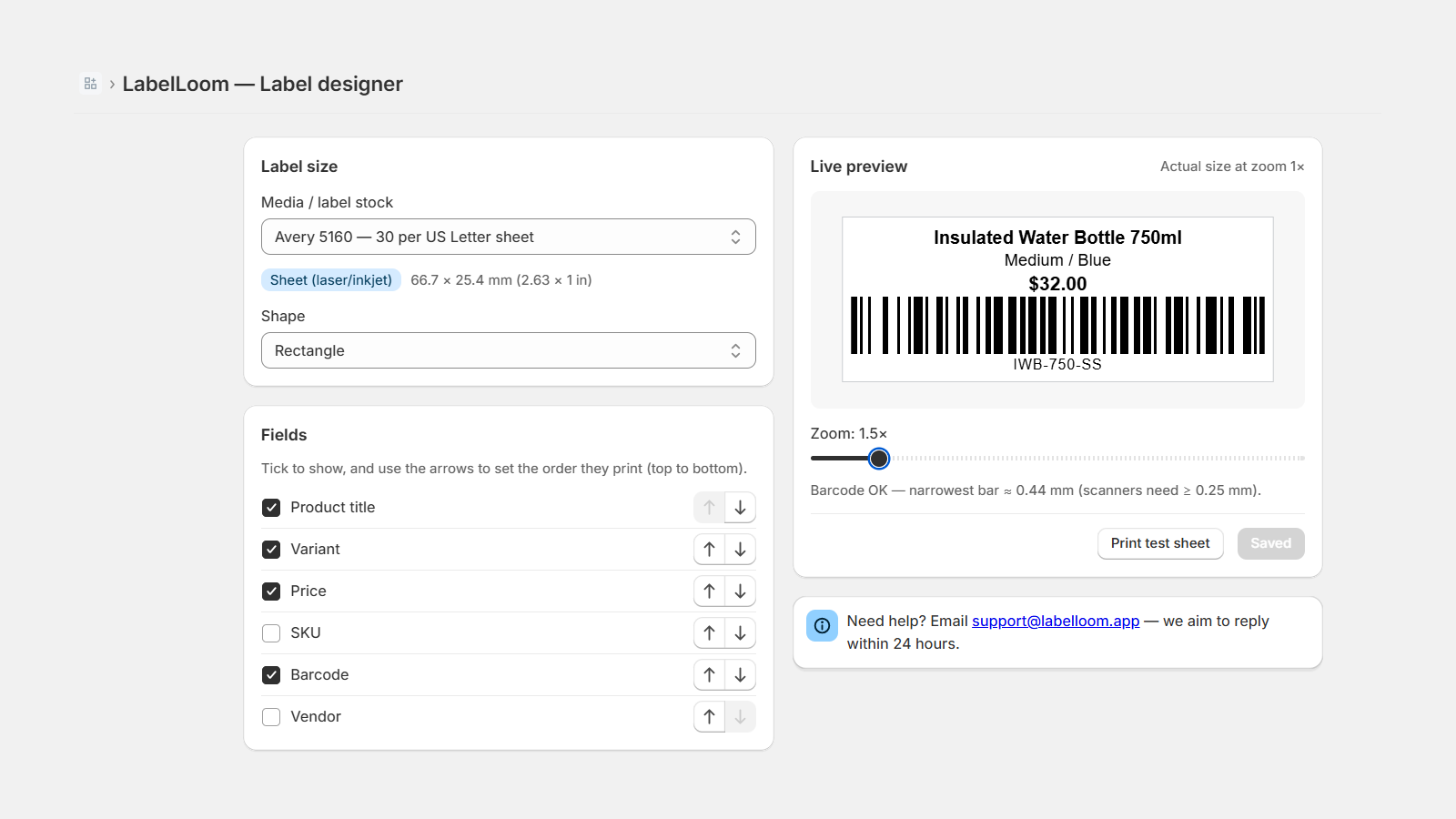Click the Print test sheet button
This screenshot has width=1456, height=819.
[x=1160, y=543]
